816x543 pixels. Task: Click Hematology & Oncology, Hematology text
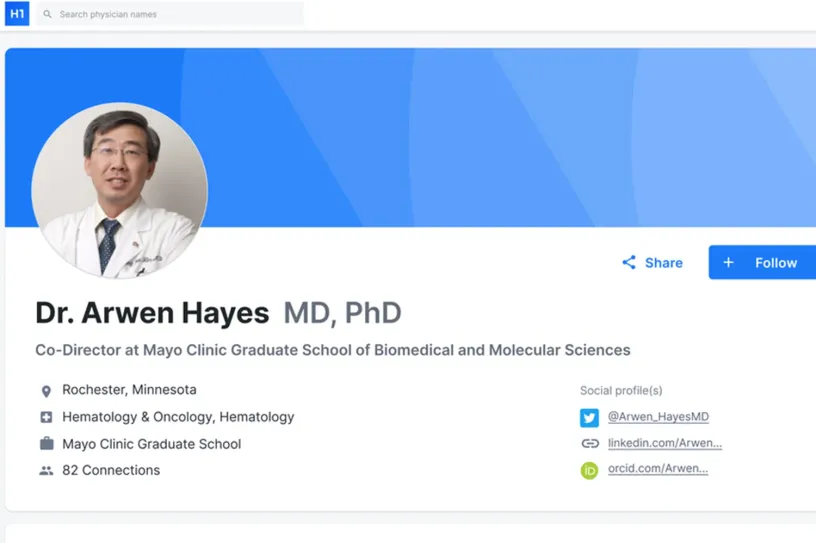(x=178, y=417)
